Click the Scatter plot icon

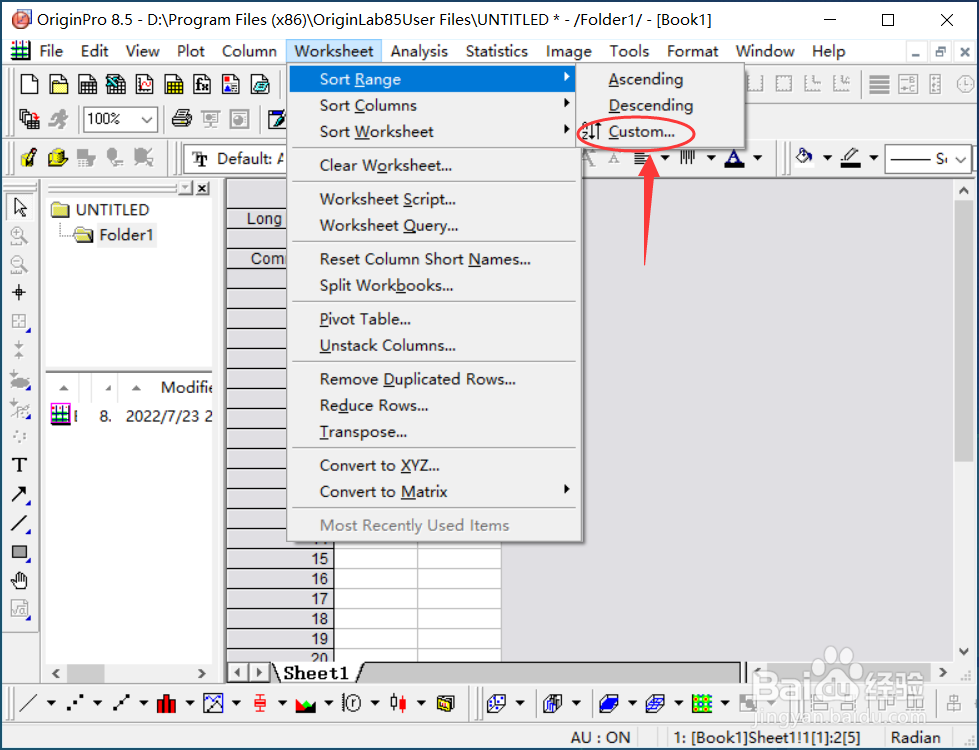(x=75, y=703)
